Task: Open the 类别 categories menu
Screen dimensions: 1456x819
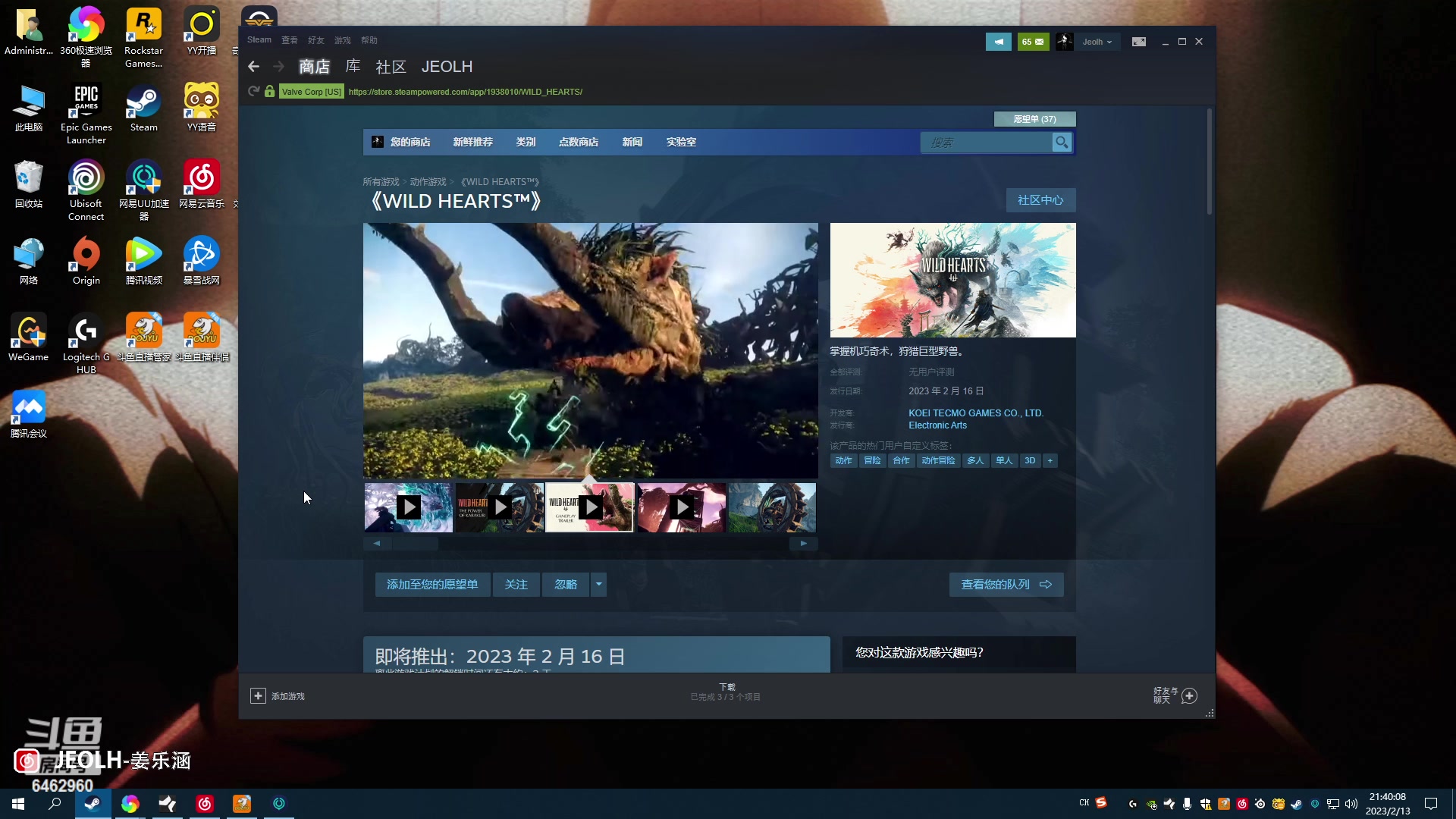Action: (x=526, y=142)
